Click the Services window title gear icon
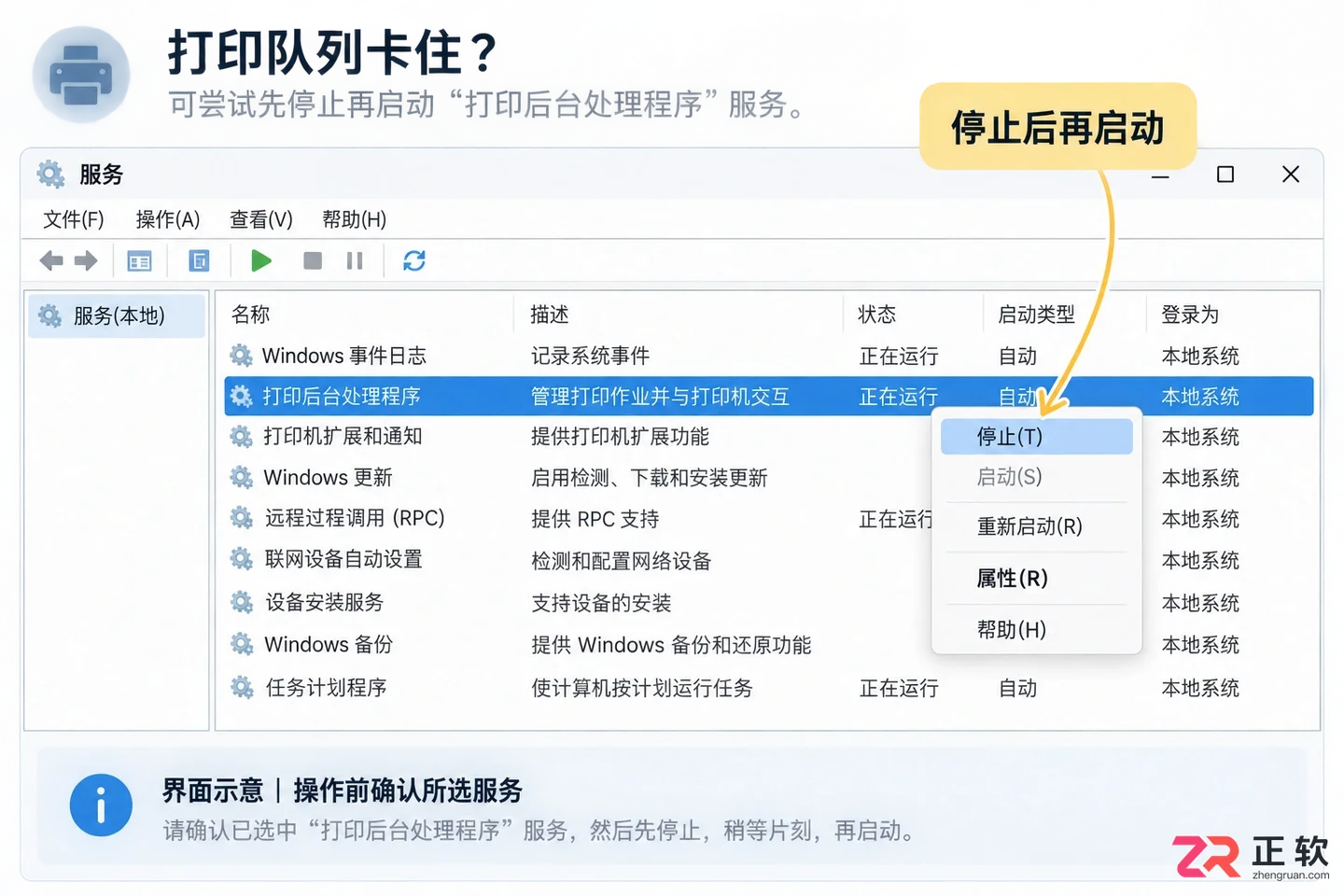The width and height of the screenshot is (1344, 896). (x=50, y=174)
